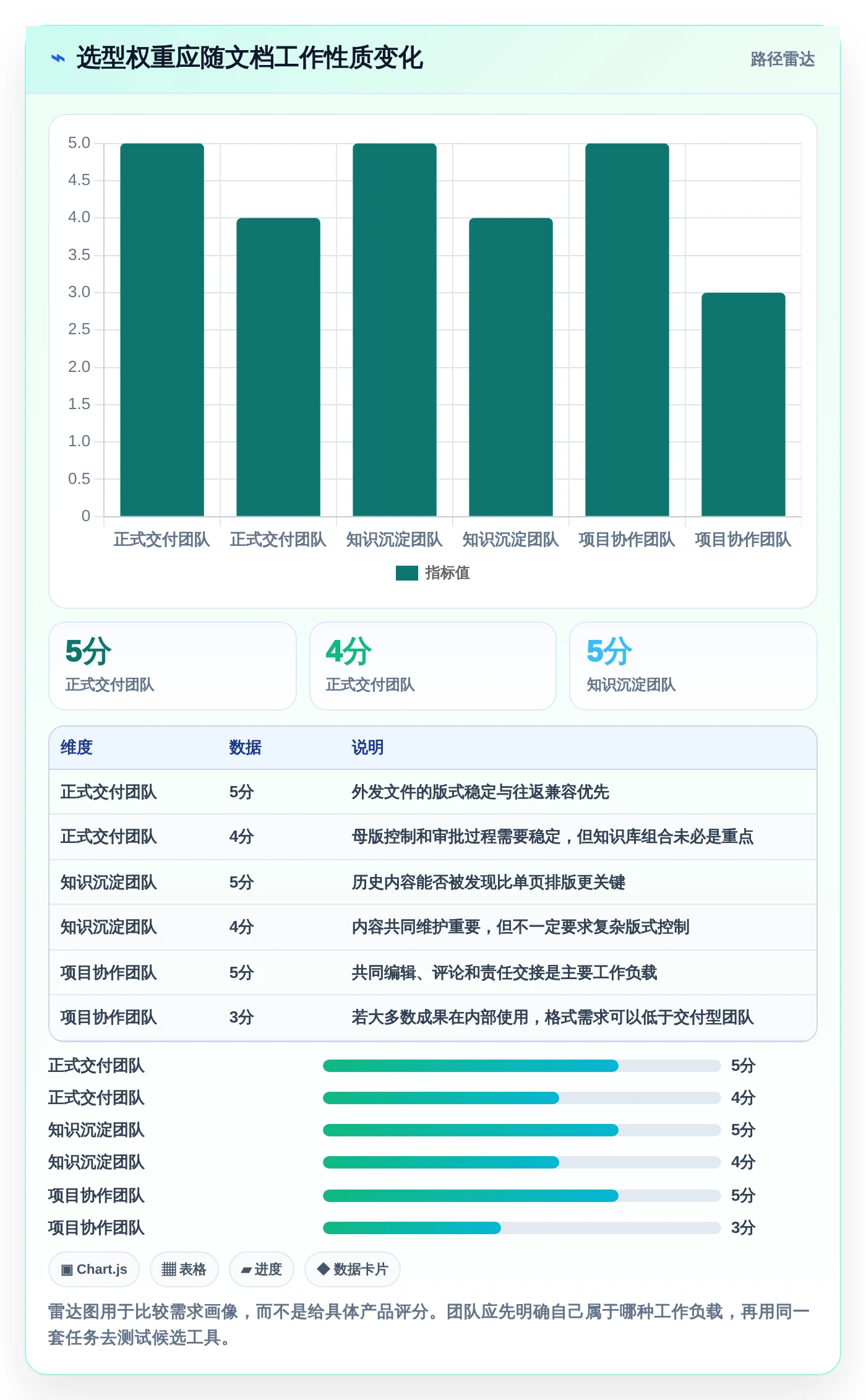
Task: Click 项目协作团队 in the 共同编辑 table row
Action: 109,973
